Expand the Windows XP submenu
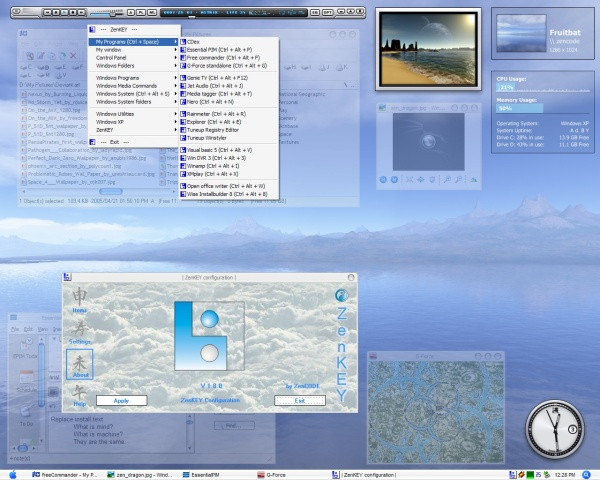 pyautogui.click(x=134, y=122)
